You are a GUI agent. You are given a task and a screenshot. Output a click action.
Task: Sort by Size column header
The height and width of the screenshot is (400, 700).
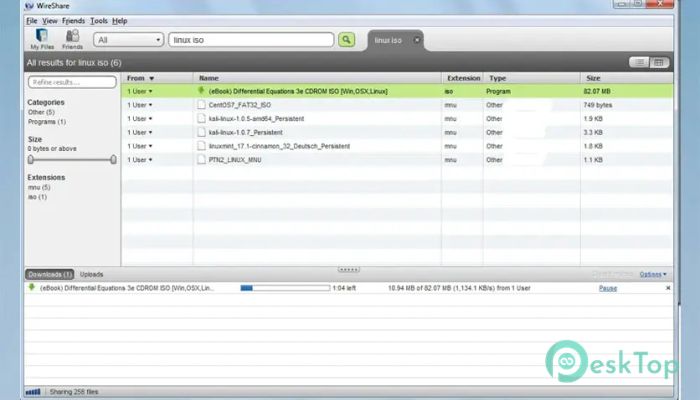[x=627, y=78]
